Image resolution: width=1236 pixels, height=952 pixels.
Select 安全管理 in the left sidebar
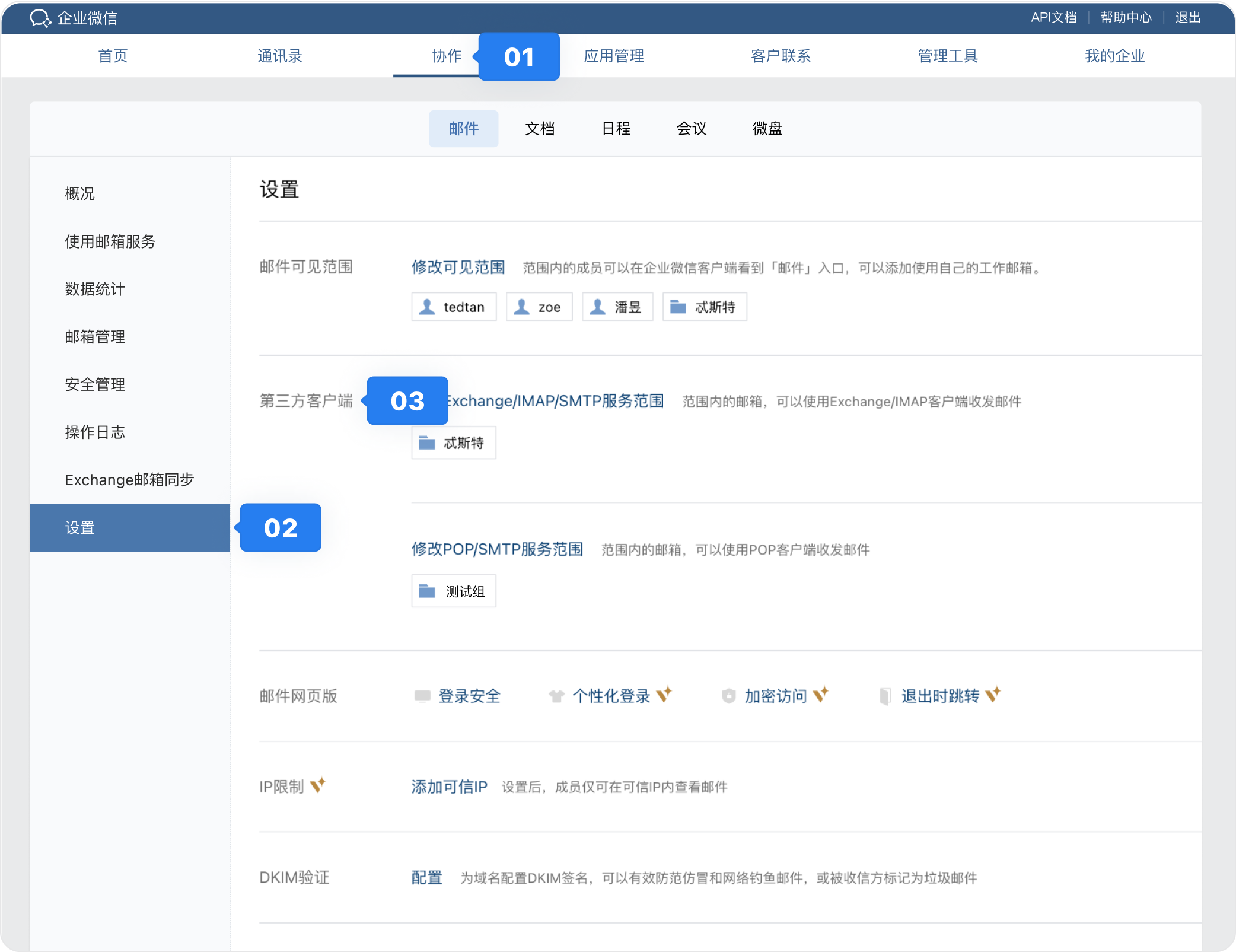(95, 384)
